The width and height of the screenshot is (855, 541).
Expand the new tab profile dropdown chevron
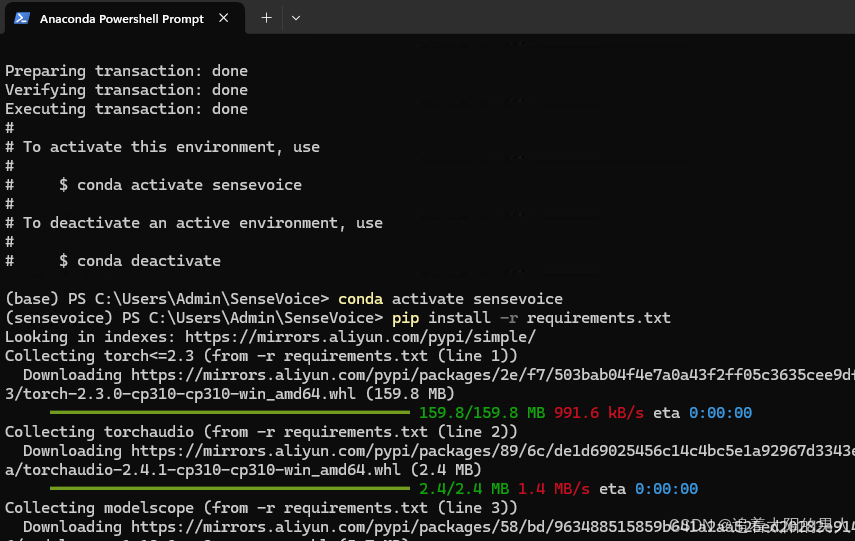[296, 18]
